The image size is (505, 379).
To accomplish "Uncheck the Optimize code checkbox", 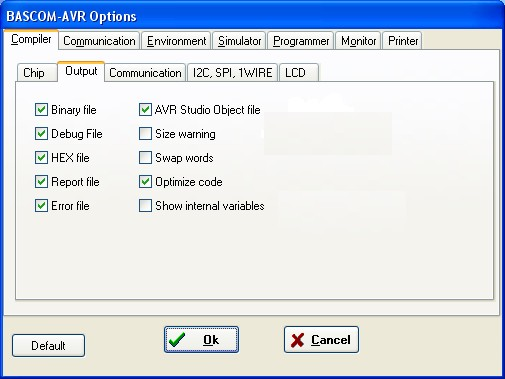I will coord(145,182).
